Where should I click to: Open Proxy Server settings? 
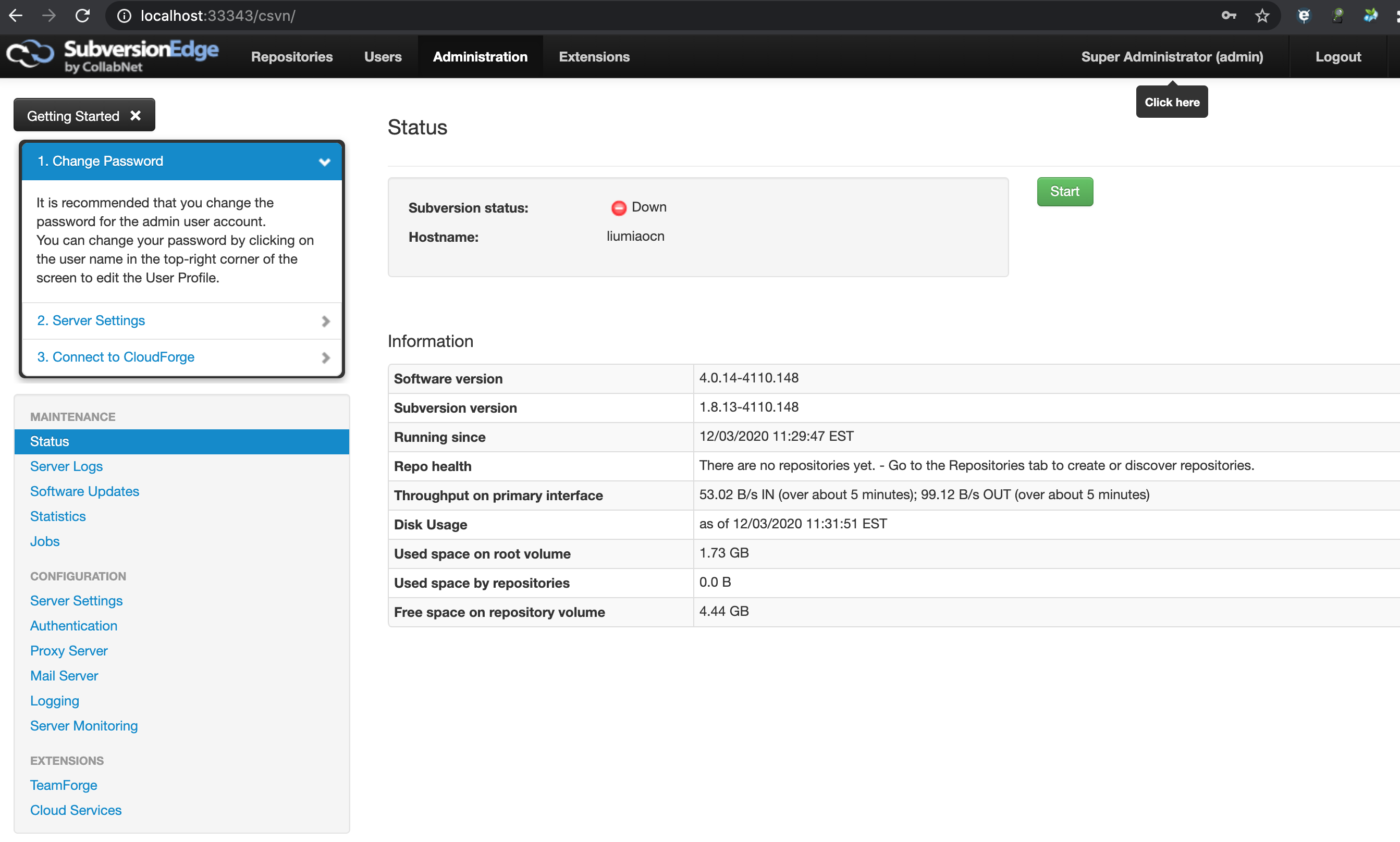click(69, 651)
